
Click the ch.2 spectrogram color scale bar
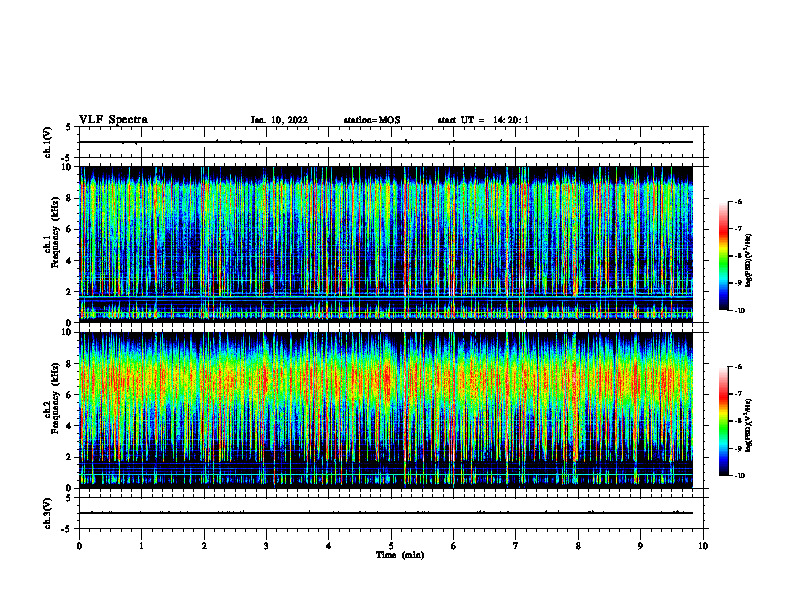click(723, 421)
